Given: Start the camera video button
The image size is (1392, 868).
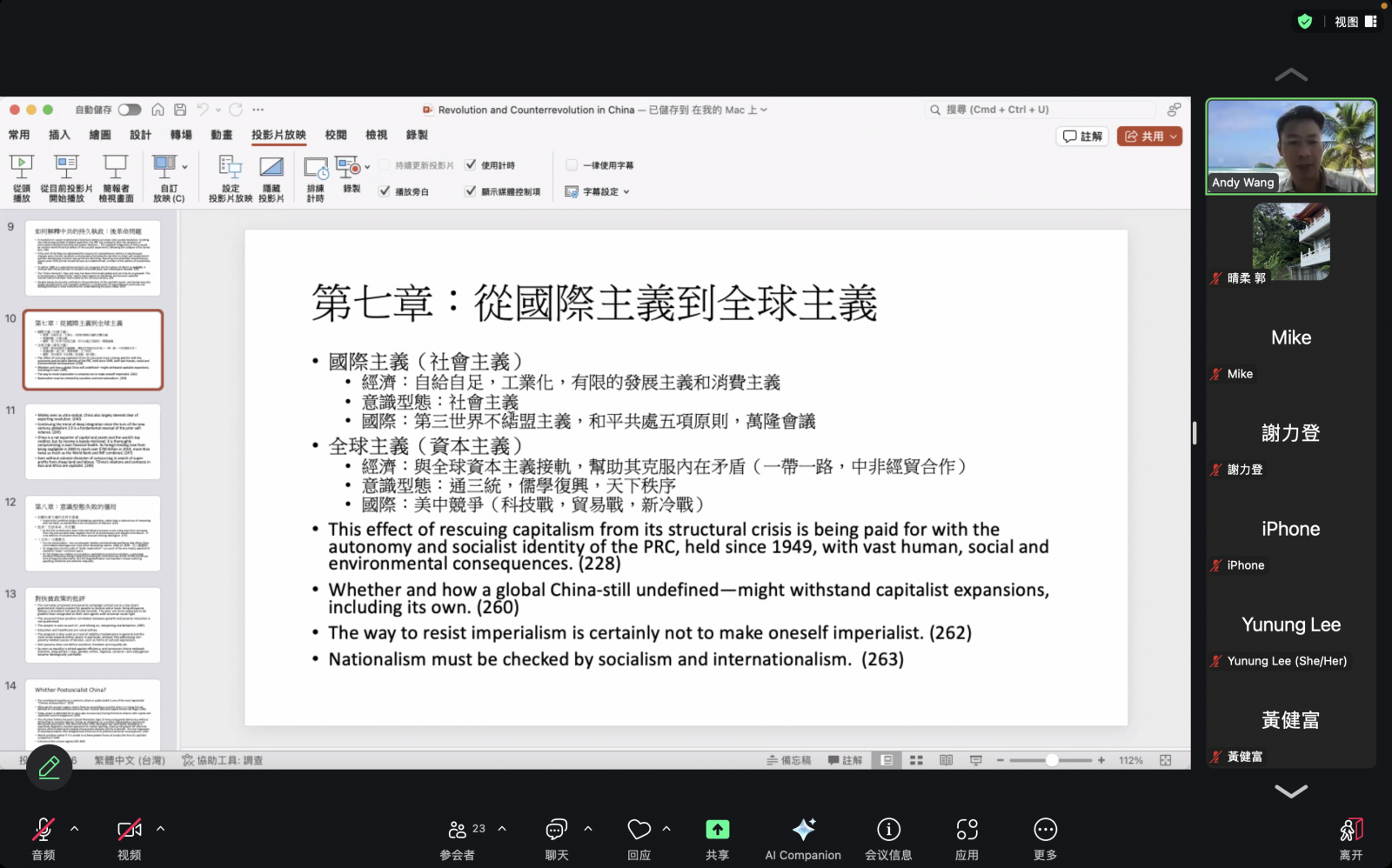Looking at the screenshot, I should (129, 830).
